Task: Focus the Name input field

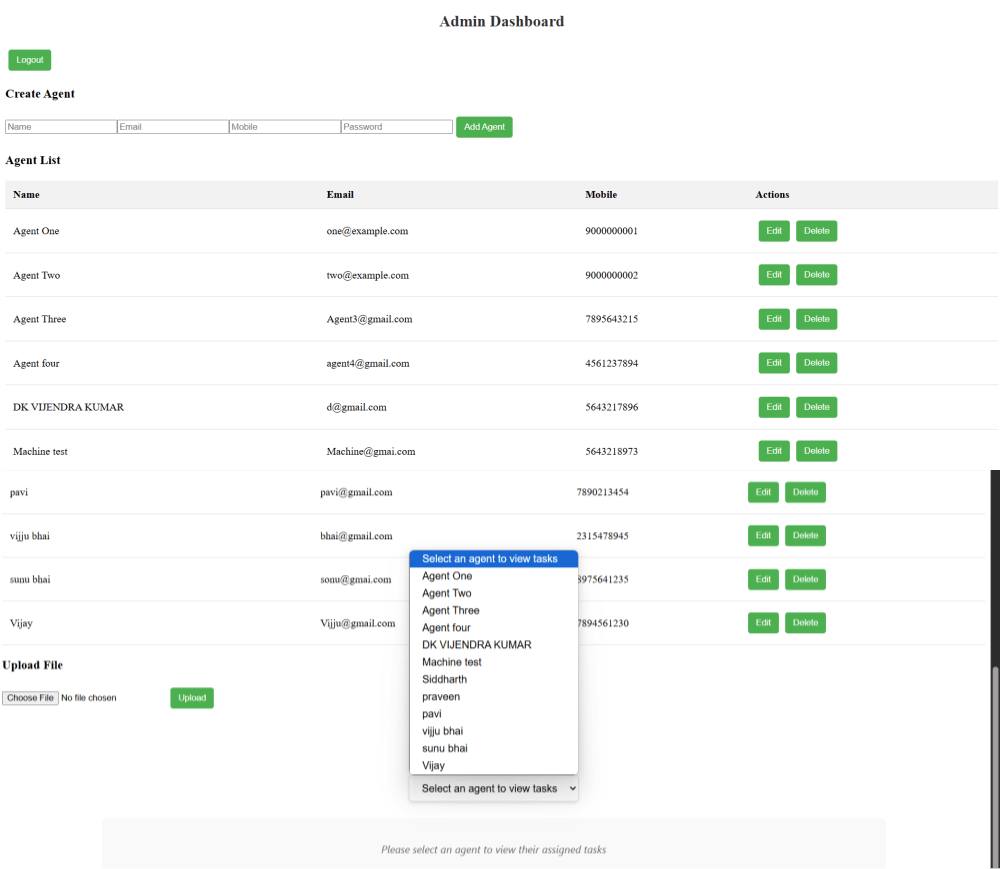Action: [x=61, y=127]
